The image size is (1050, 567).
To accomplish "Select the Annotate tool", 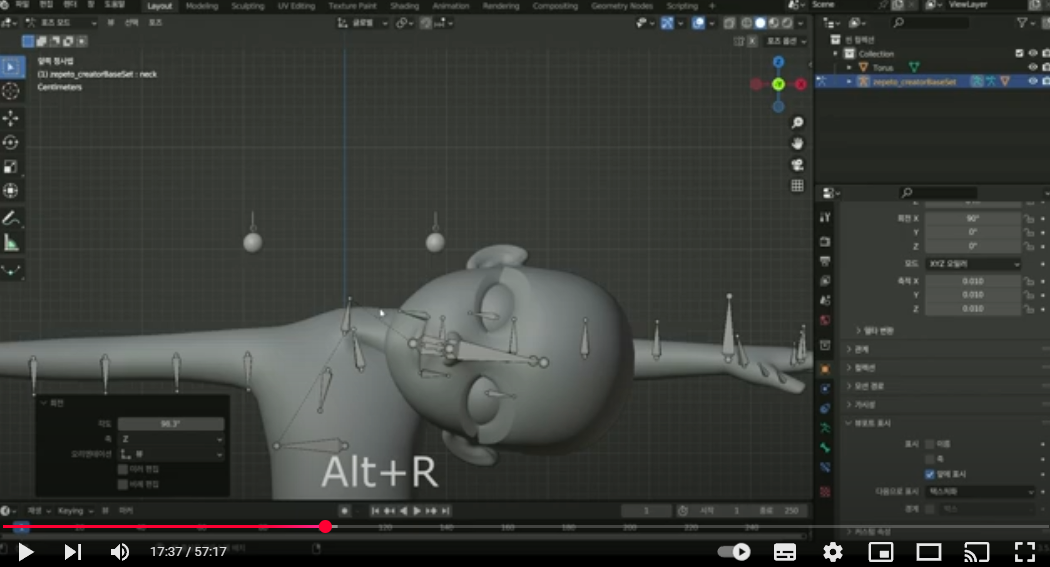I will (11, 218).
